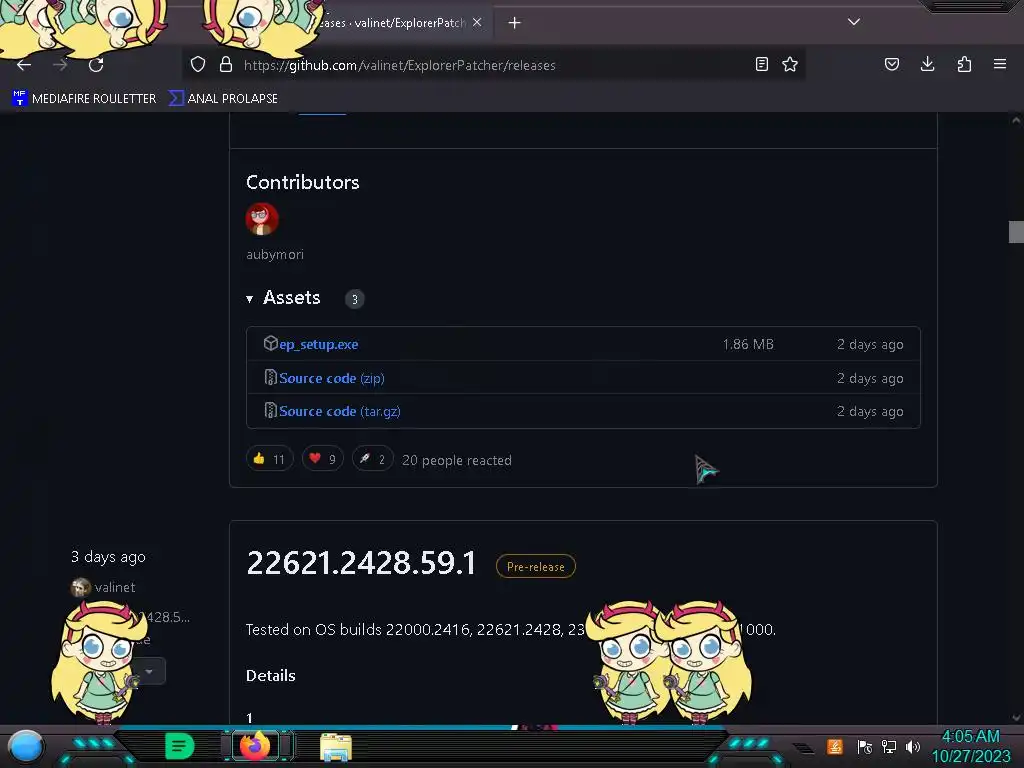The width and height of the screenshot is (1024, 768).
Task: Download Source code (tar.gz)
Action: (x=340, y=411)
